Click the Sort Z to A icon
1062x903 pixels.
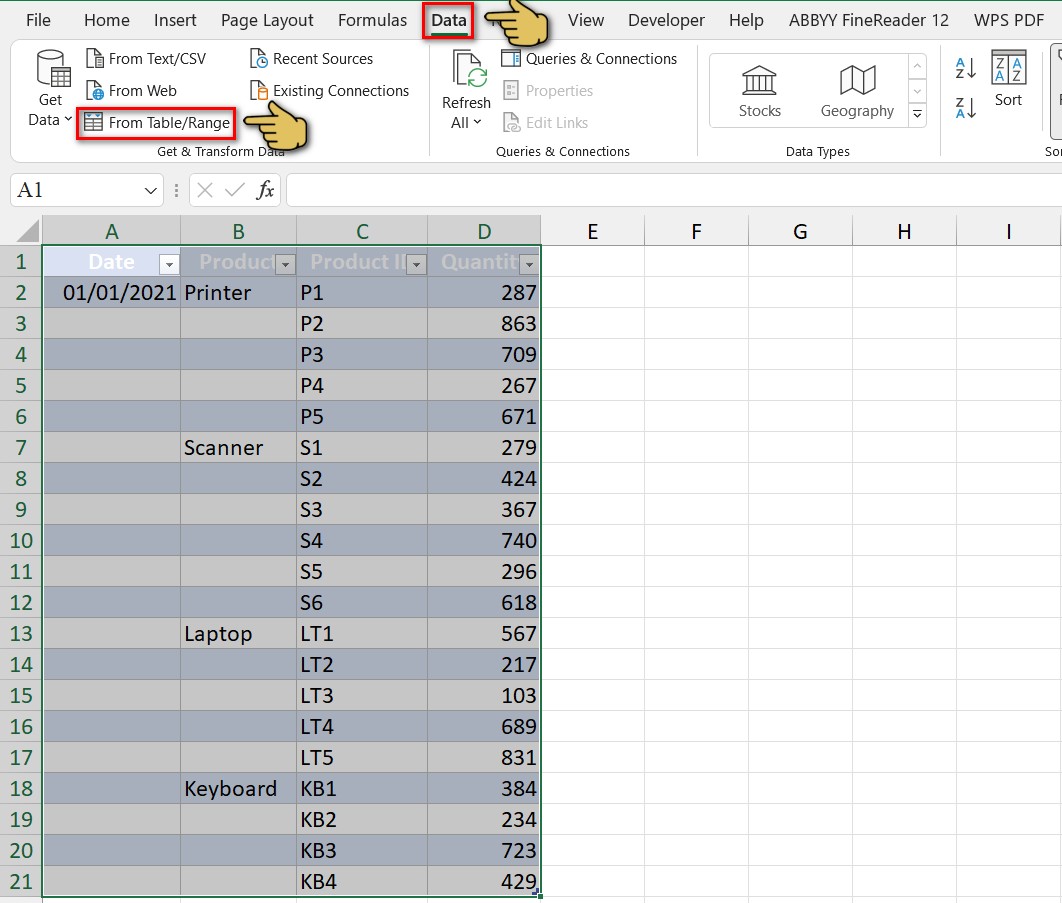pyautogui.click(x=964, y=106)
